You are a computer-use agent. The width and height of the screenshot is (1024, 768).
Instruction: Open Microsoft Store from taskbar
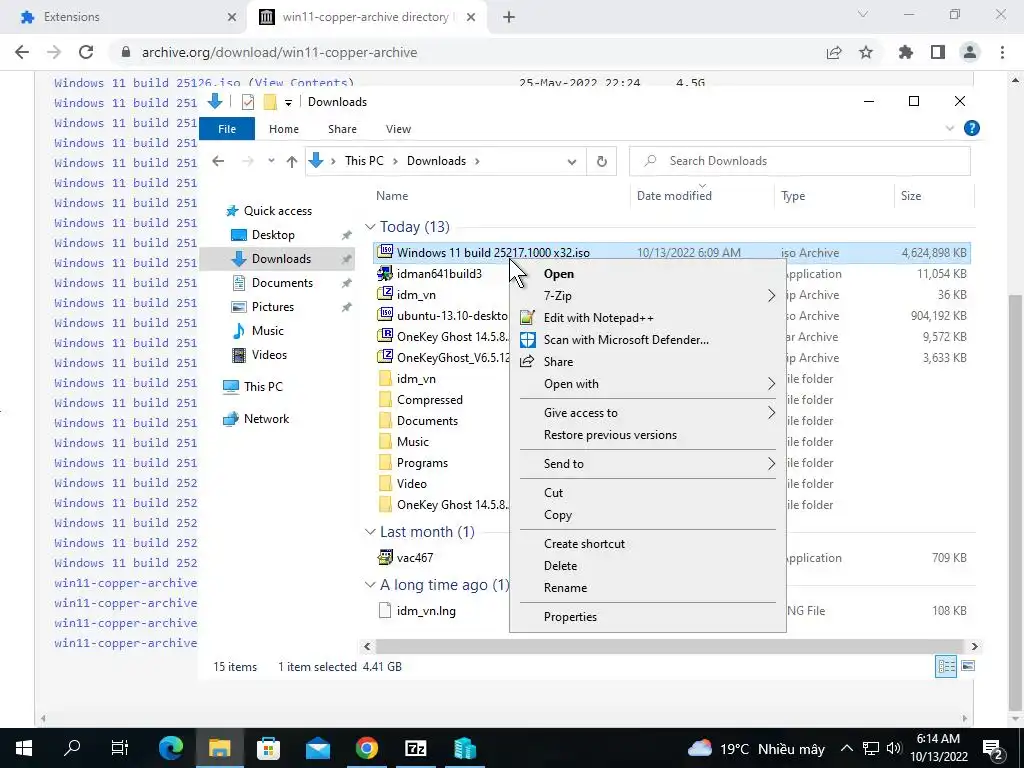268,748
